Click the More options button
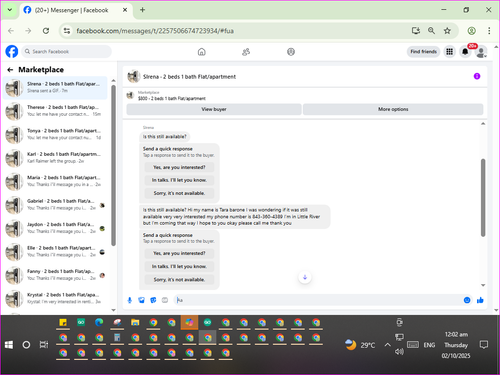The width and height of the screenshot is (500, 375). [393, 109]
